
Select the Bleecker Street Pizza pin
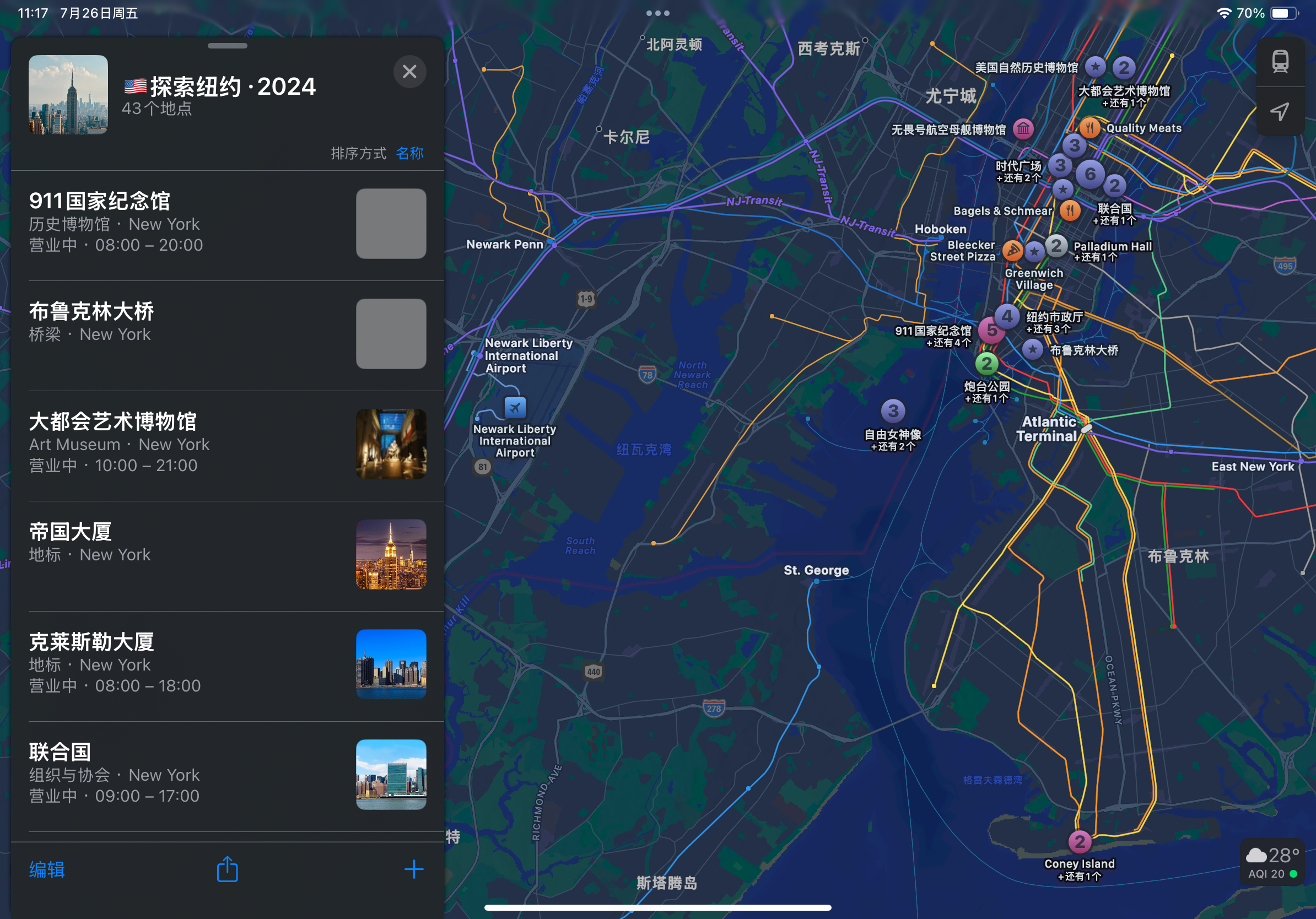point(1013,250)
